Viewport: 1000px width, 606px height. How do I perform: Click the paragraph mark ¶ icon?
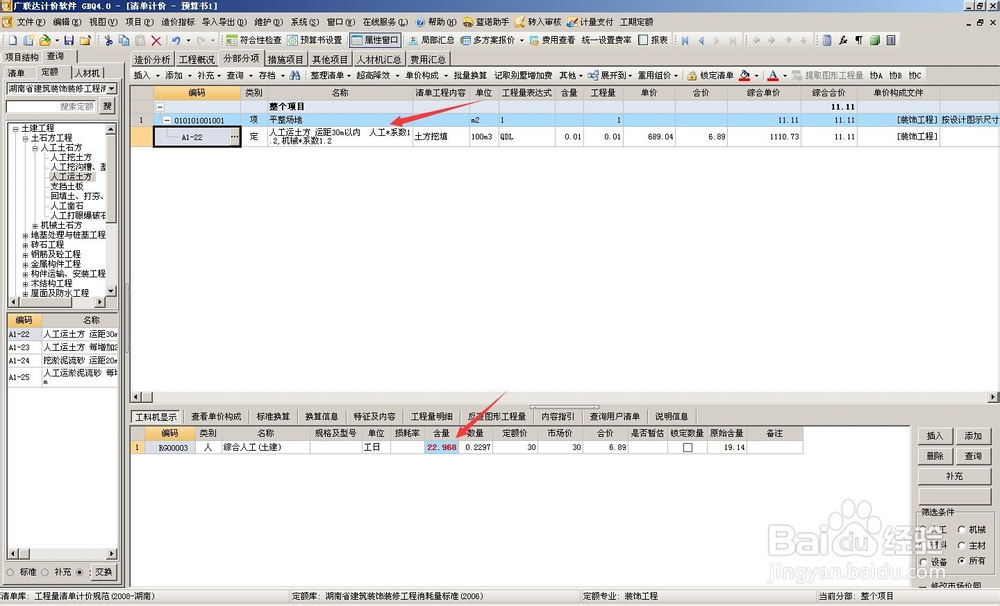pyautogui.click(x=858, y=40)
